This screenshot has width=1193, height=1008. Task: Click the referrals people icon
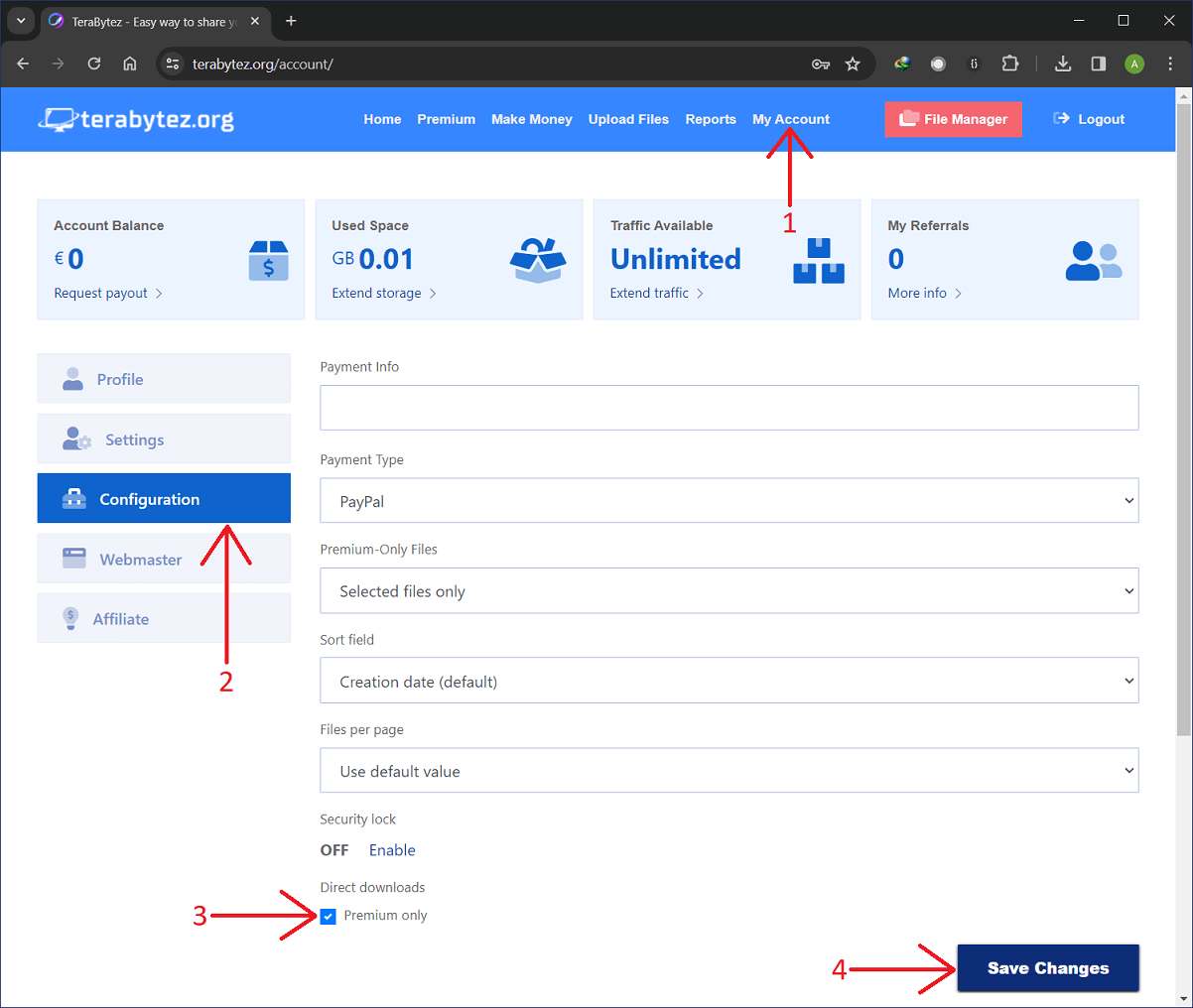[x=1093, y=260]
